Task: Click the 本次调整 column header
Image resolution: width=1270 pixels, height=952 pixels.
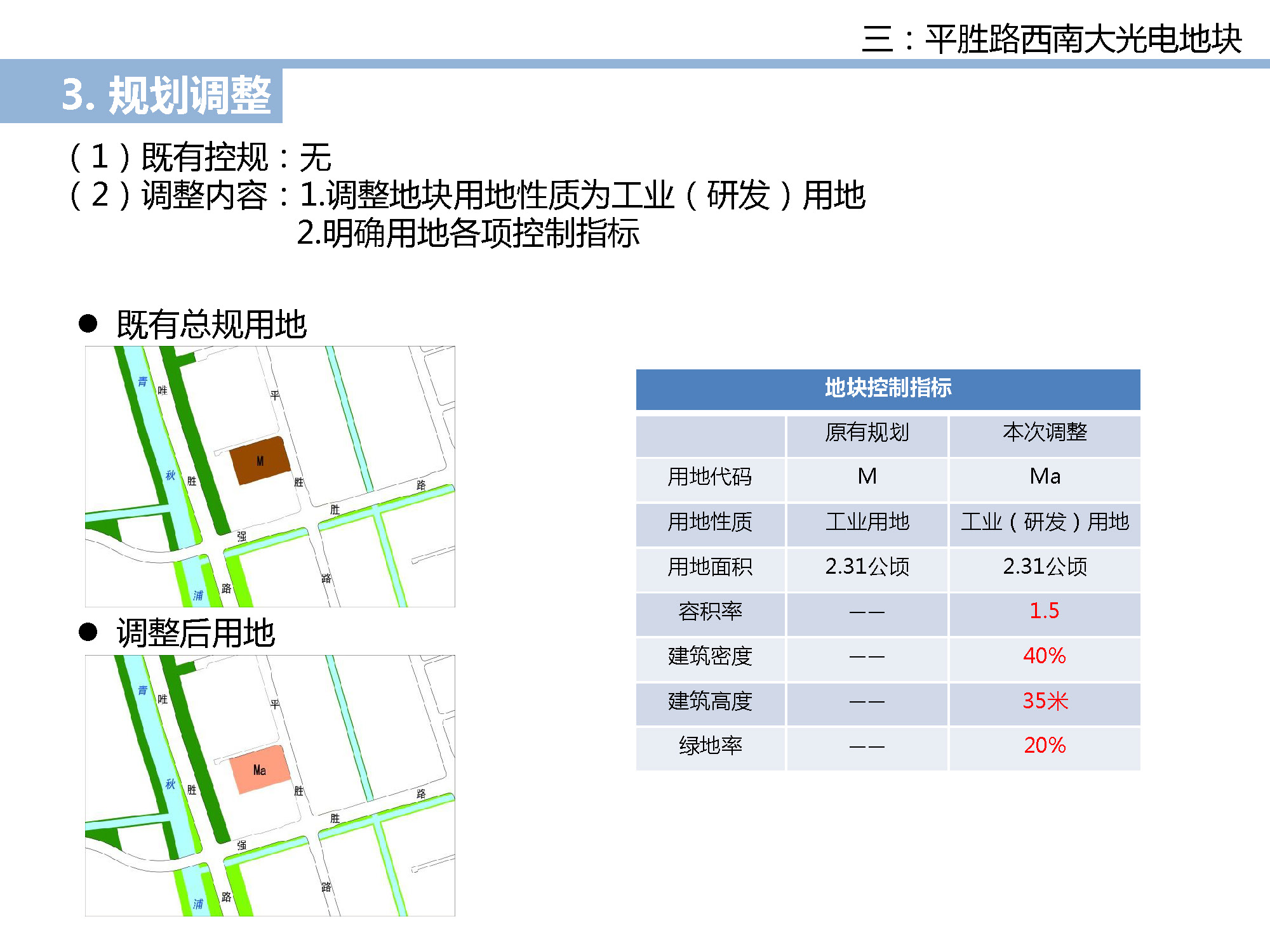Action: [x=1045, y=433]
